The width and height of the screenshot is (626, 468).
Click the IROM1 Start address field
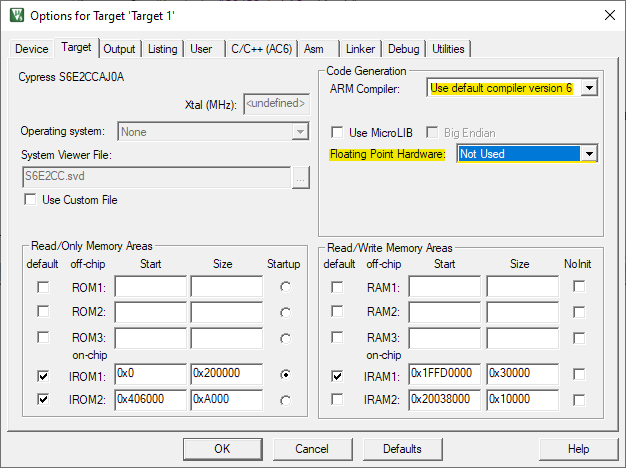point(150,374)
